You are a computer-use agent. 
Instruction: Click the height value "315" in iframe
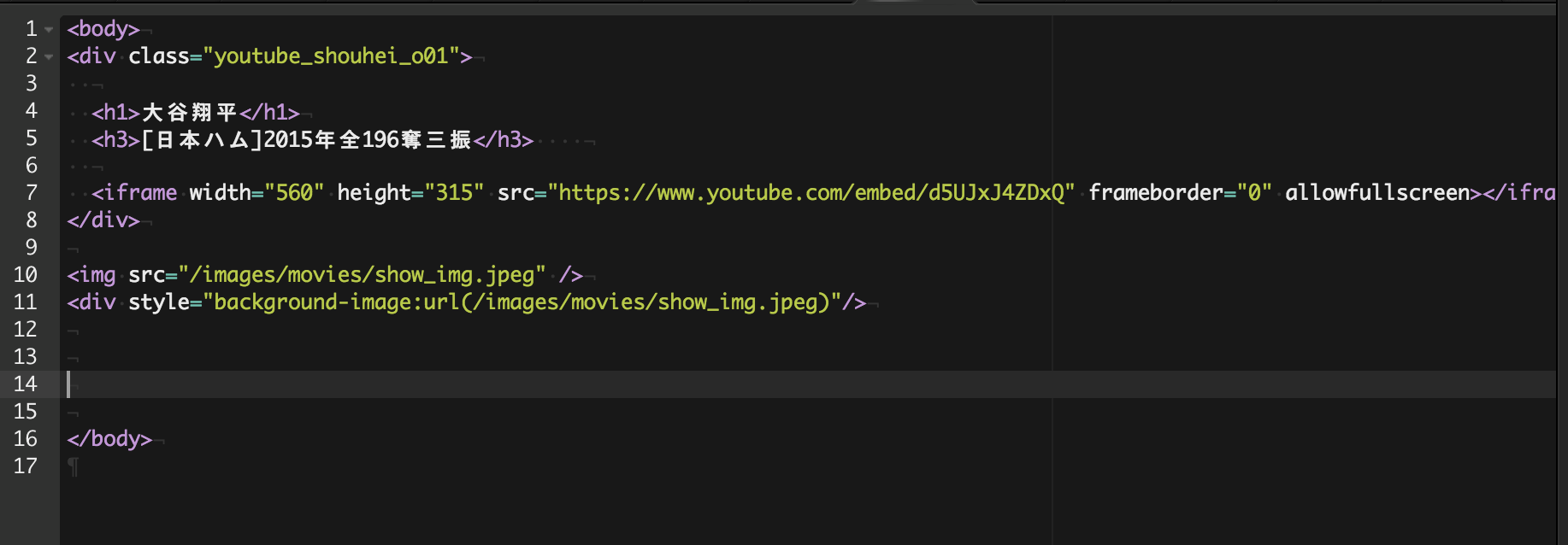454,193
